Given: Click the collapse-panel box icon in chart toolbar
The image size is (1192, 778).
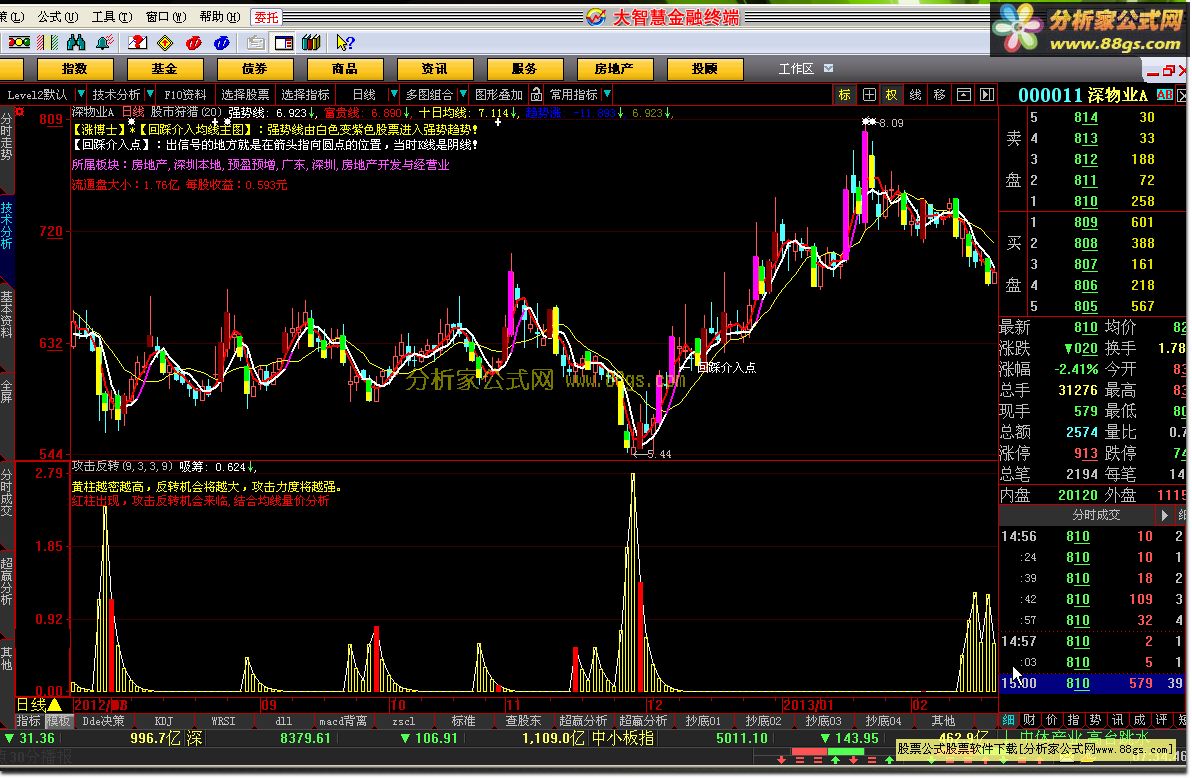Looking at the screenshot, I should click(x=964, y=94).
